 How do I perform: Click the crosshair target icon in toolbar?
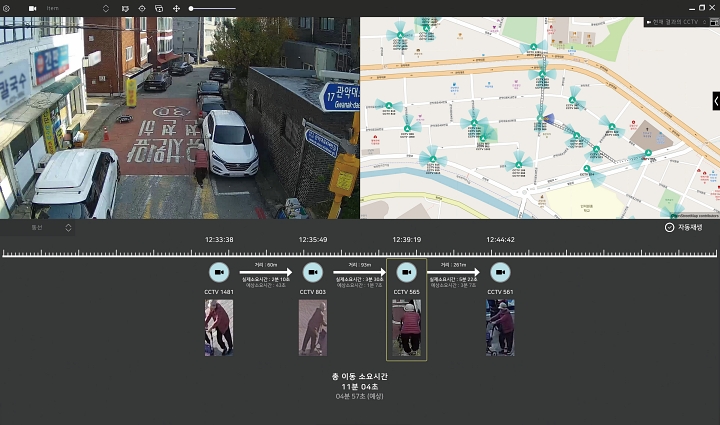[142, 8]
